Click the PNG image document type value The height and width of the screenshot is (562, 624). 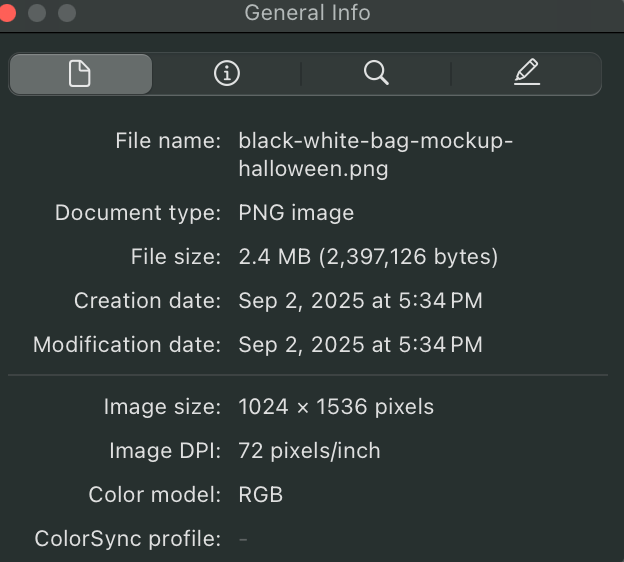[296, 213]
